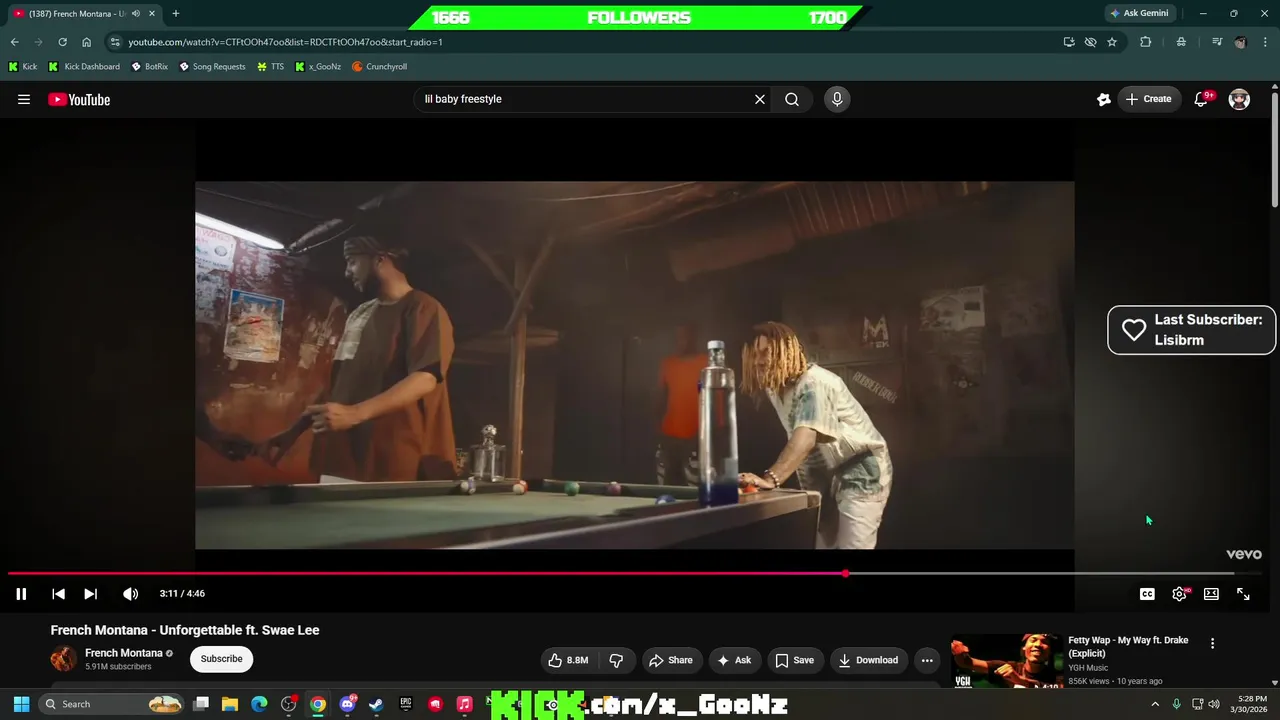Open media controls in Chrome toolbar
This screenshot has height=720, width=1280.
pyautogui.click(x=1216, y=42)
